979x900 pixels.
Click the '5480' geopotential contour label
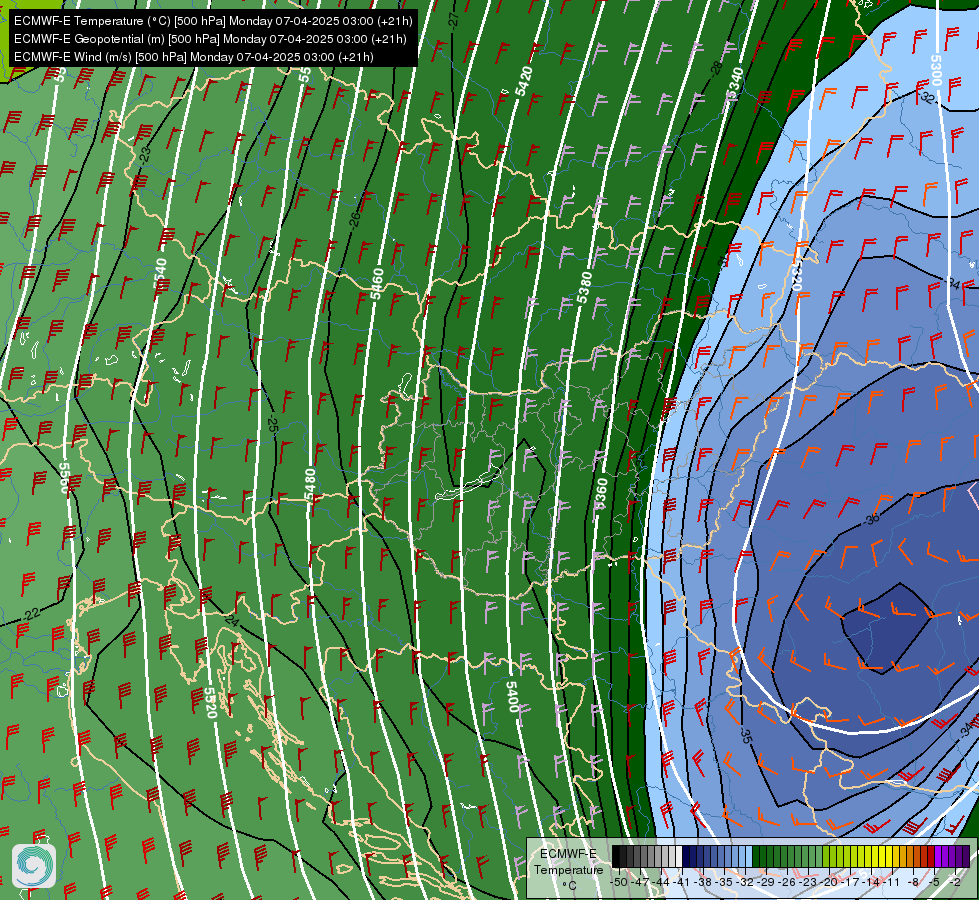pyautogui.click(x=310, y=484)
